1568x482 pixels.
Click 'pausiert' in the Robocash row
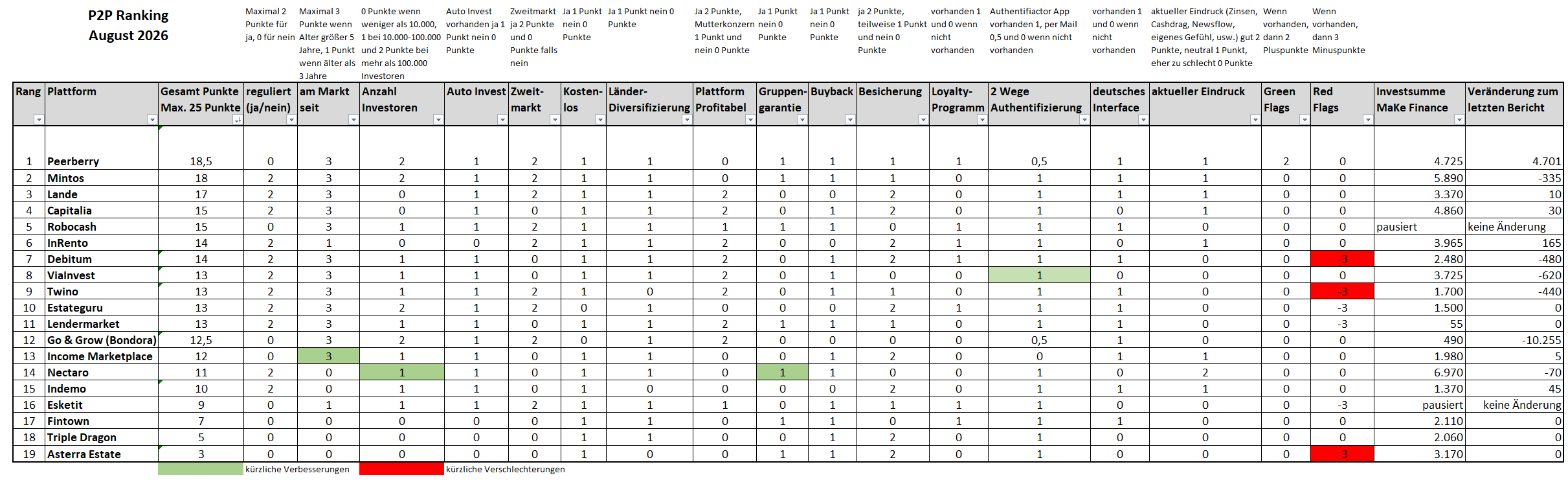coord(1396,227)
